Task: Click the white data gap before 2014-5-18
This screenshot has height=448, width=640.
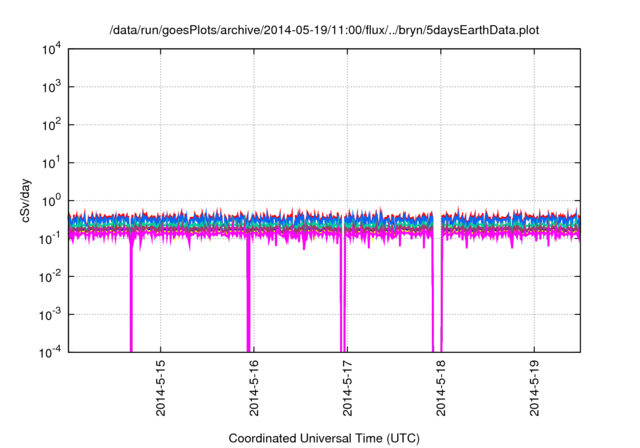Action: tap(437, 282)
